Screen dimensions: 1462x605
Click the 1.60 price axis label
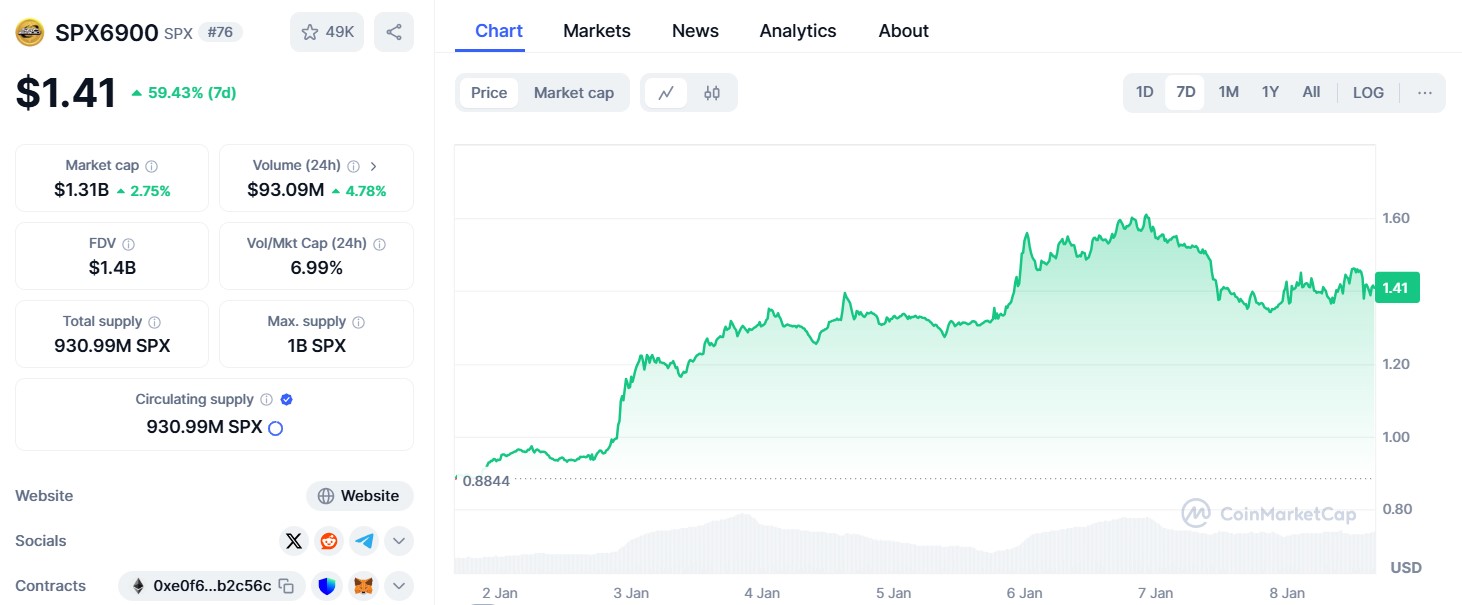coord(1396,218)
